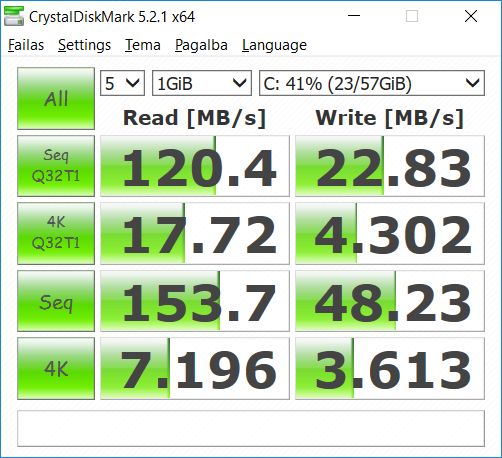502x458 pixels.
Task: Run the Seq test button
Action: click(56, 301)
